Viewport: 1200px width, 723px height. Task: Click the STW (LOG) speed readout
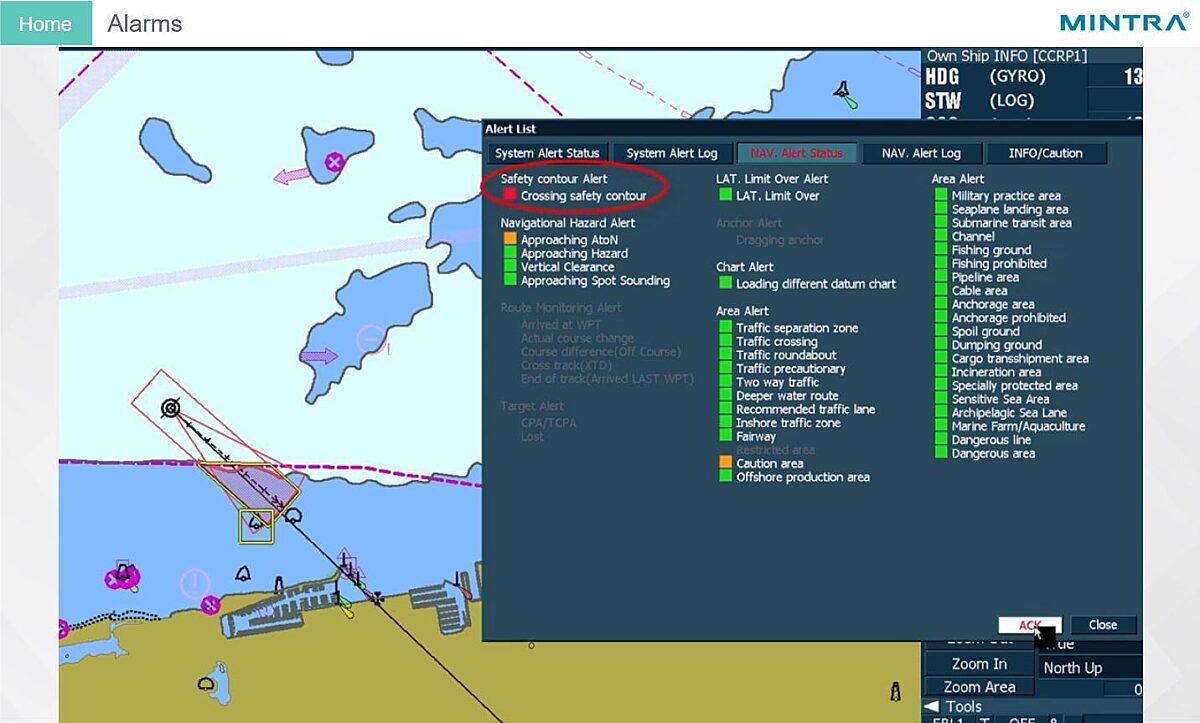pos(1033,101)
